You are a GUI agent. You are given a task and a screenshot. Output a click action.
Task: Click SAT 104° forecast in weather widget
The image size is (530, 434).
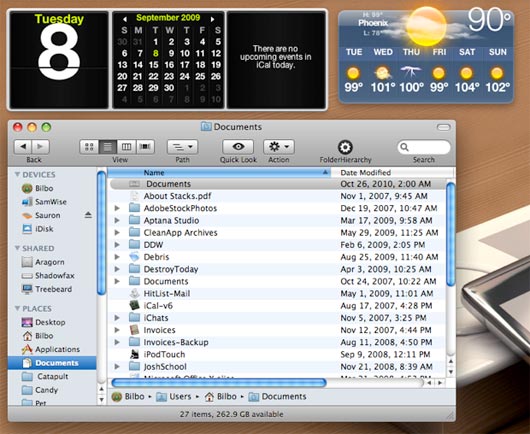(x=467, y=72)
